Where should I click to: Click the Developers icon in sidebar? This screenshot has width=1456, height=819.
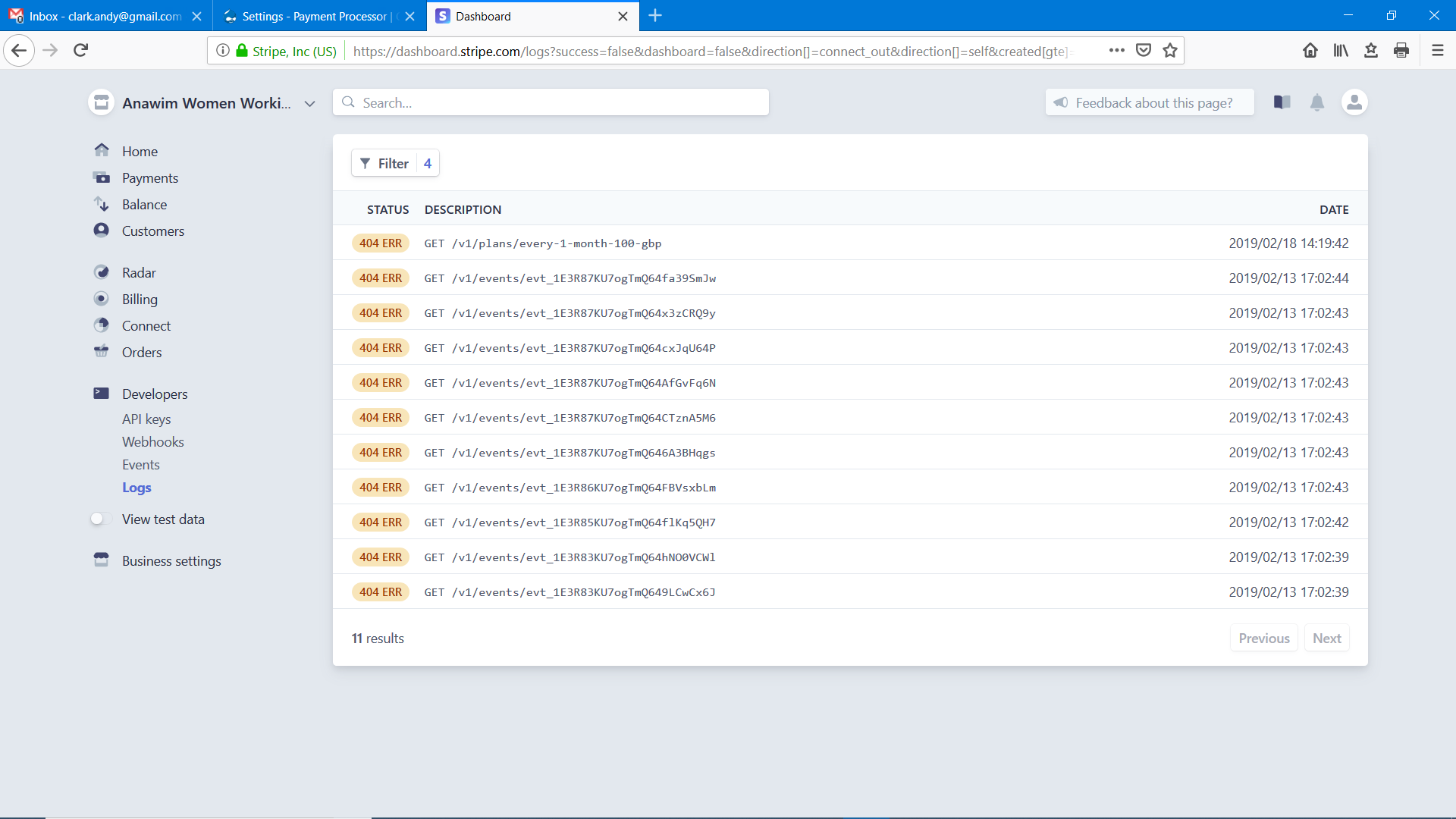point(100,393)
